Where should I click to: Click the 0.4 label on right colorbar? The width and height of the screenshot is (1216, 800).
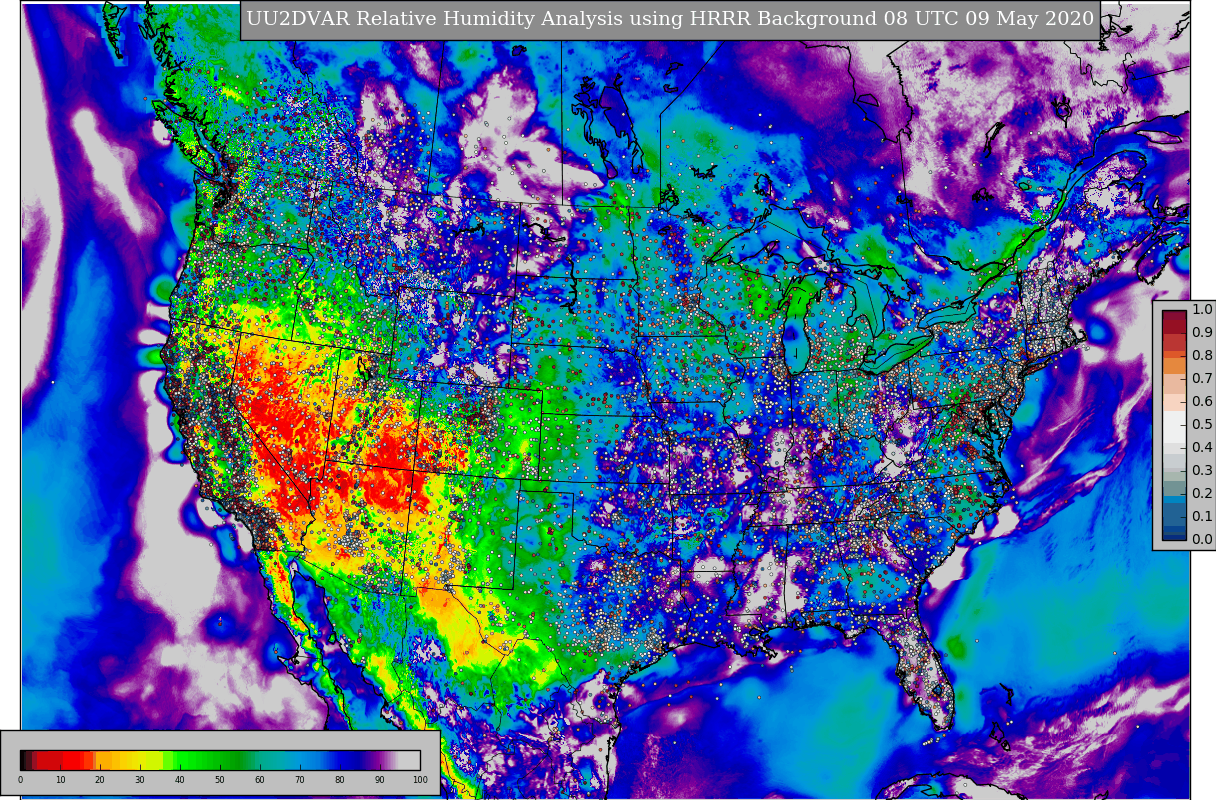[x=1202, y=448]
